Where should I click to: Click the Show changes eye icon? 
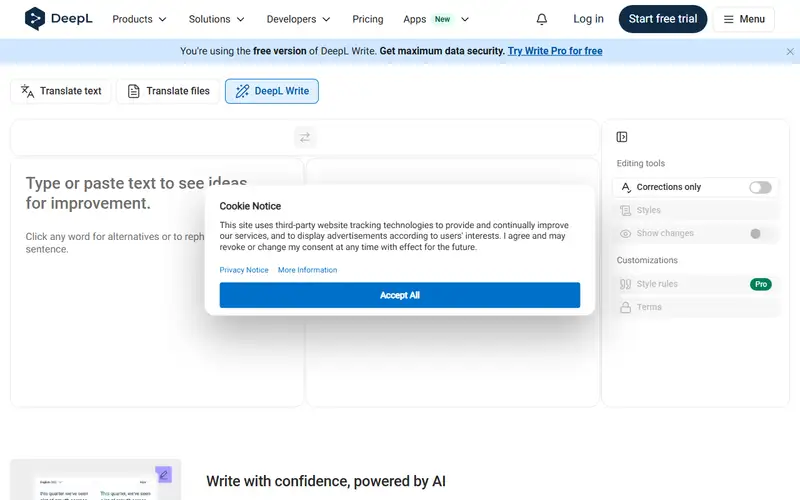(625, 234)
